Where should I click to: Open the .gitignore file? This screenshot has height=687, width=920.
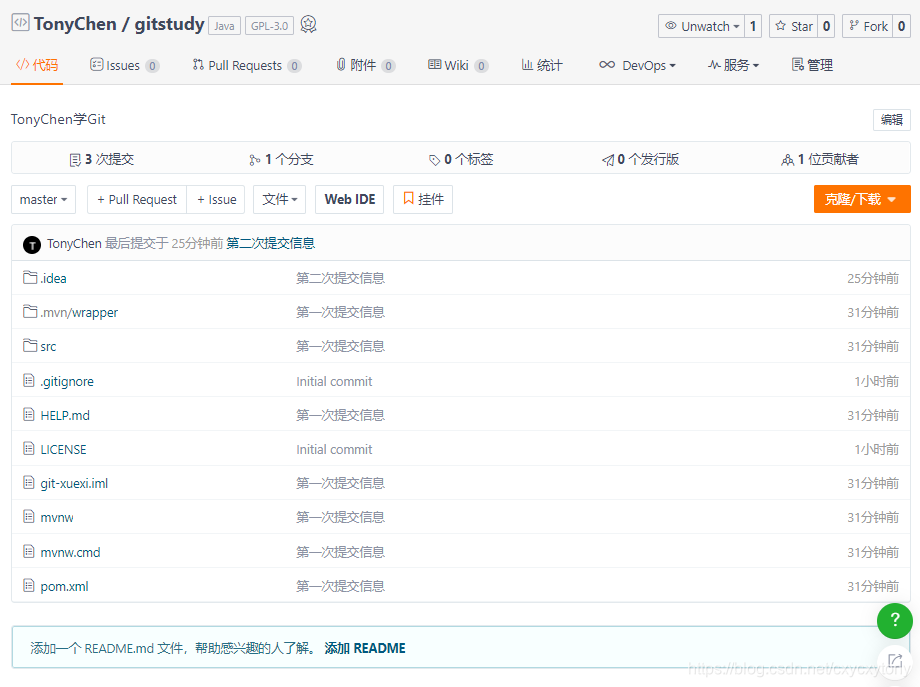(x=67, y=381)
